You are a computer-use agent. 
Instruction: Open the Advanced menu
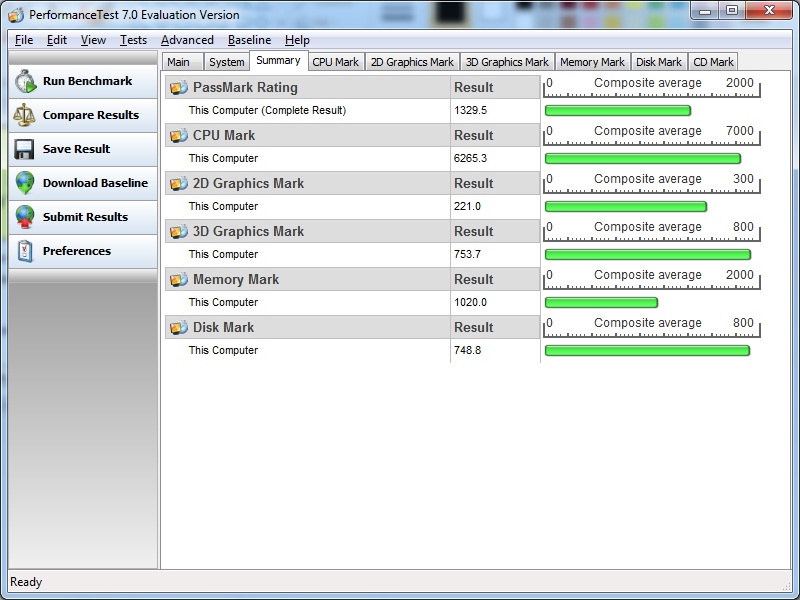[187, 40]
